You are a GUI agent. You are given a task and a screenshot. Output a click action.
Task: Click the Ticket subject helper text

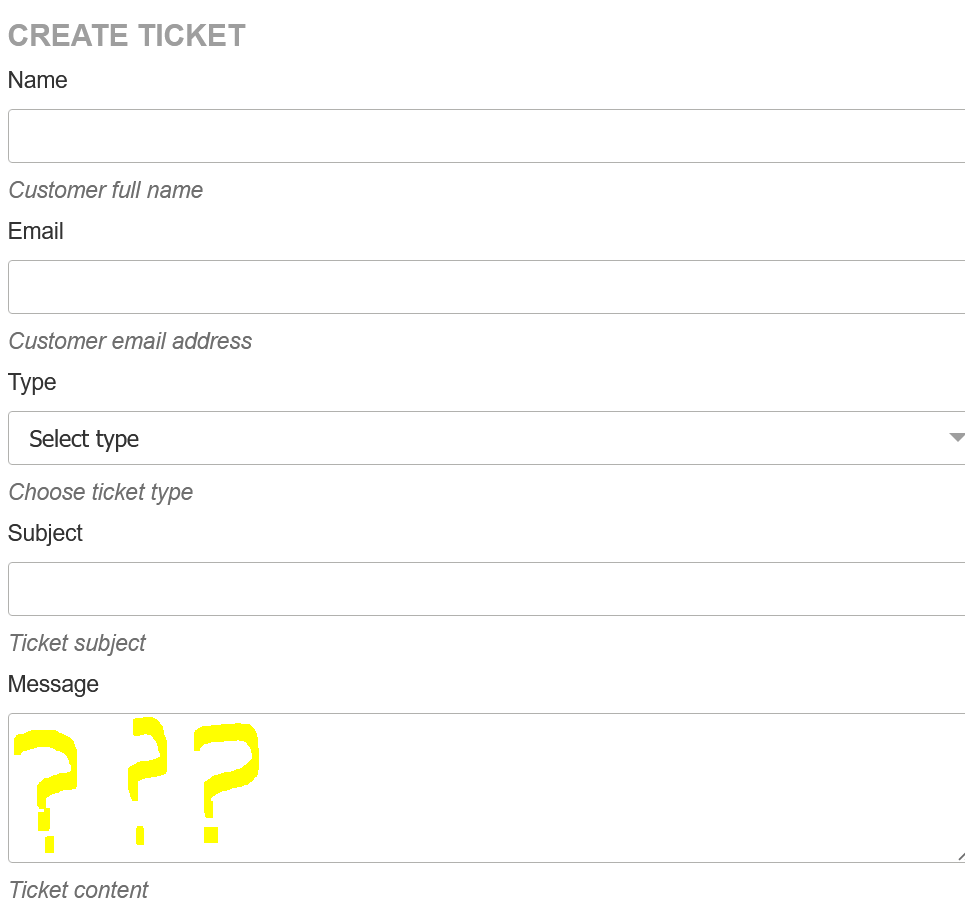77,643
